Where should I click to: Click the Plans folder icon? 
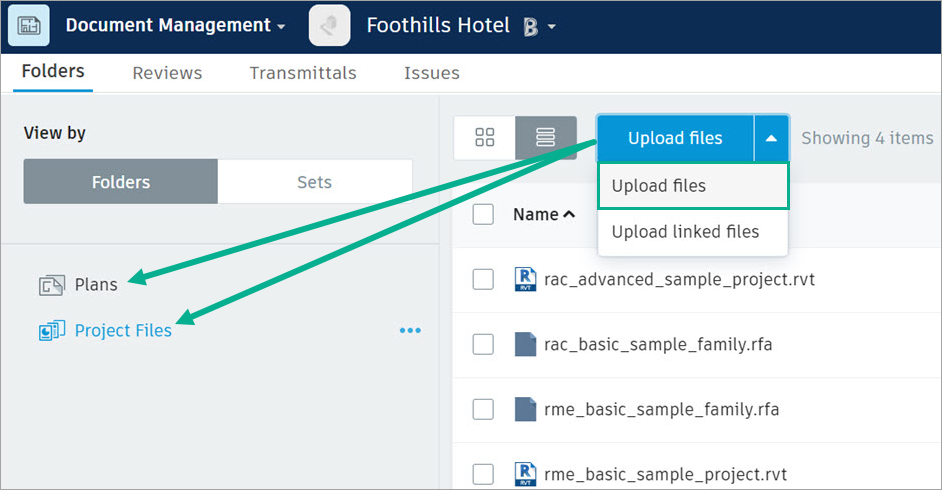(51, 285)
